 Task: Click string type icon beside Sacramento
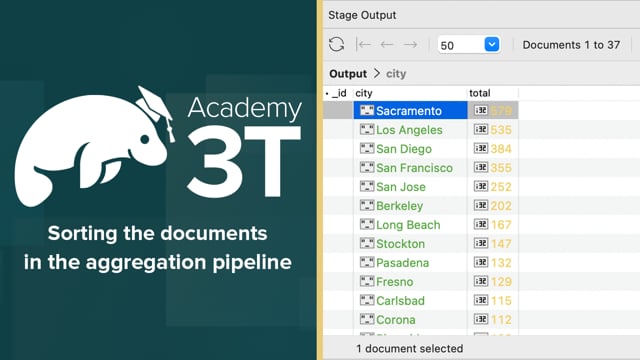point(367,110)
